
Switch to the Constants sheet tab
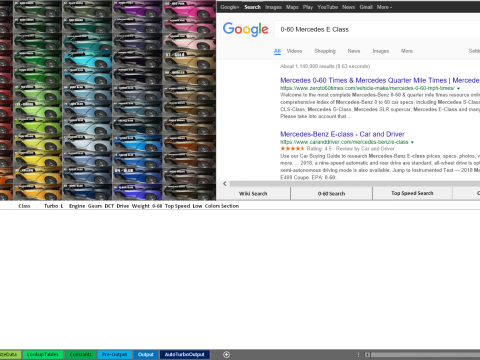click(x=81, y=354)
